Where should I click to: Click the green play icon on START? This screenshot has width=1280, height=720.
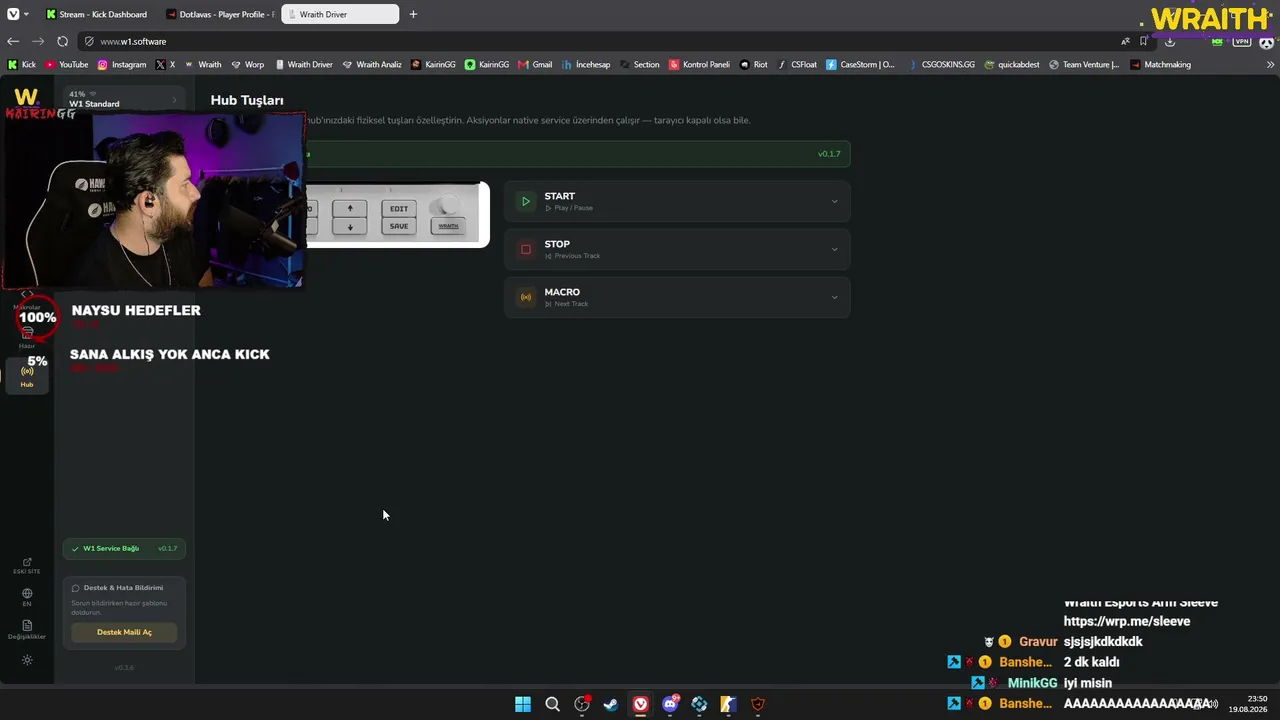pyautogui.click(x=526, y=202)
